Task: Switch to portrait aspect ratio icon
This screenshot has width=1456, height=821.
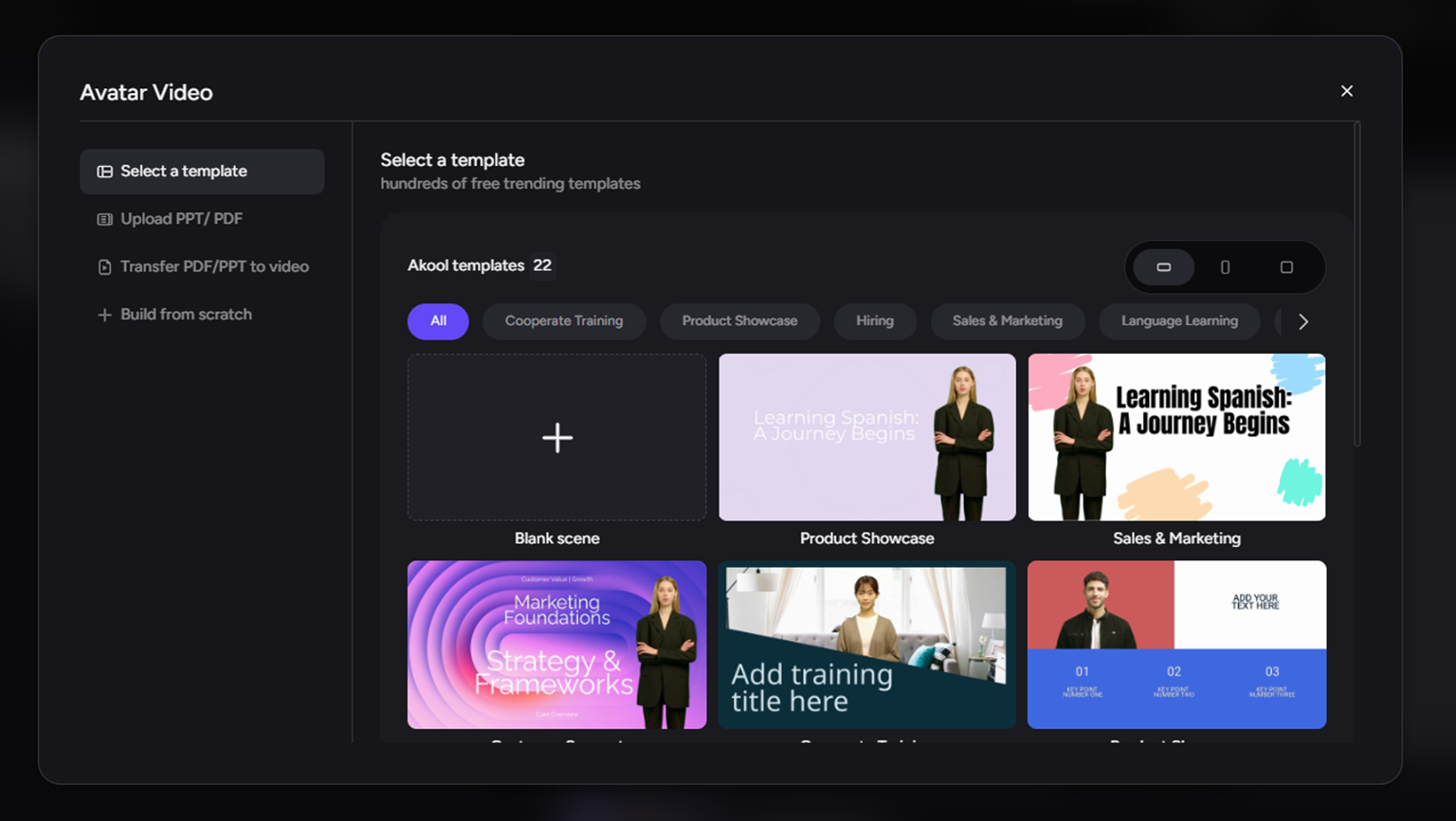Action: click(x=1225, y=267)
